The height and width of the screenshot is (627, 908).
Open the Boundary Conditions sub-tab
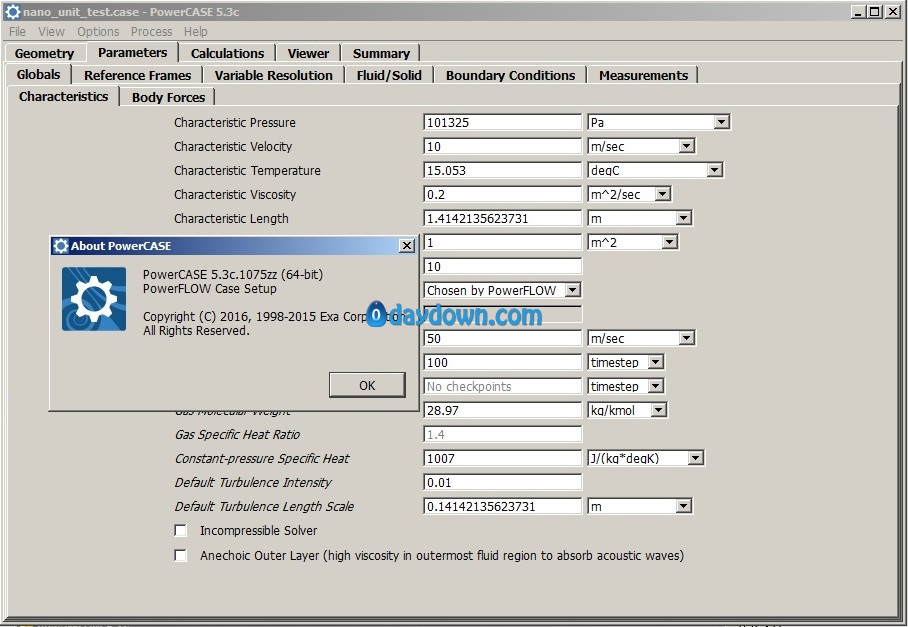tap(510, 75)
